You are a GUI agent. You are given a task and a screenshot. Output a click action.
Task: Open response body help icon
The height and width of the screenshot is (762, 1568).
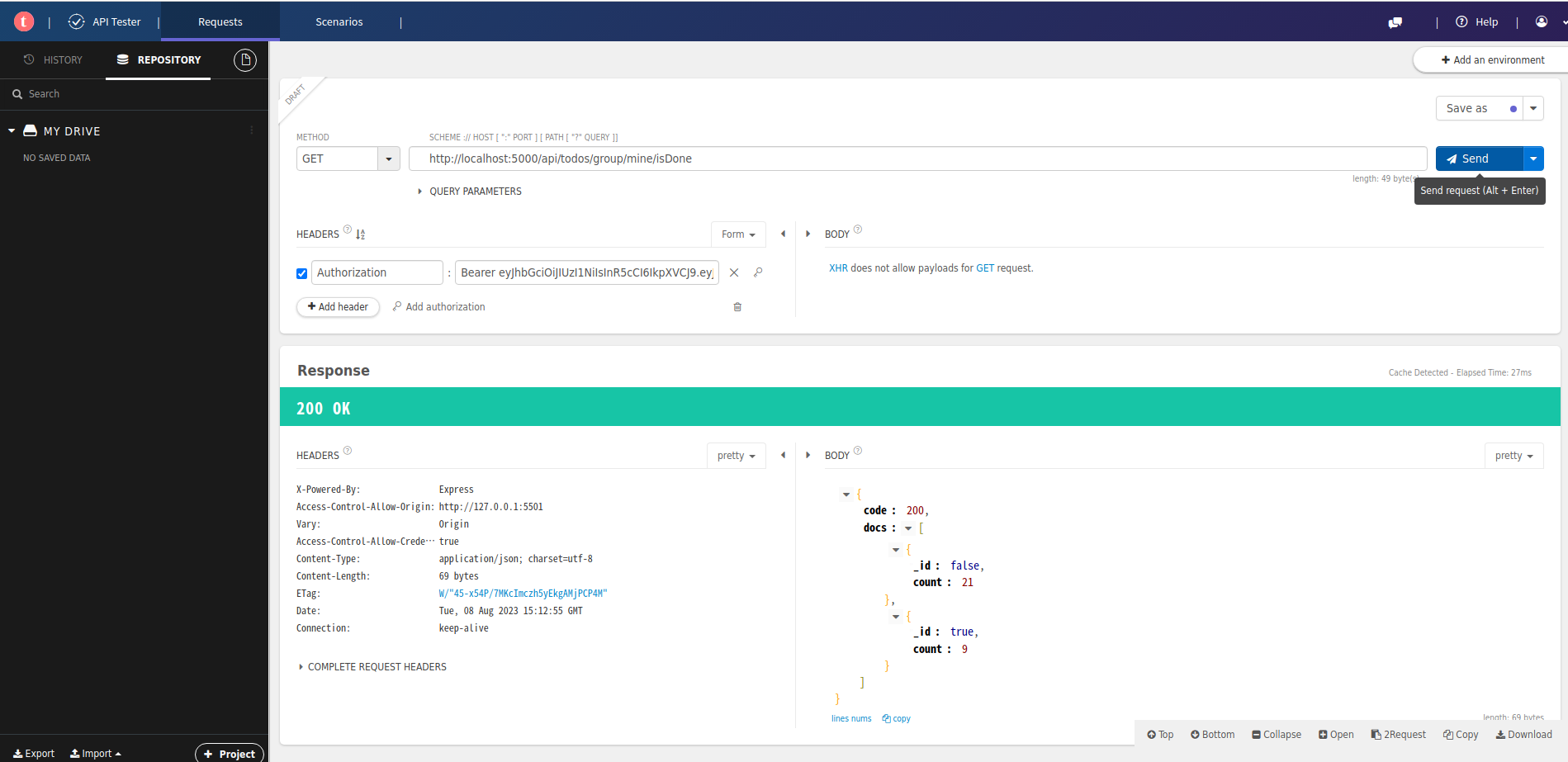[x=858, y=451]
